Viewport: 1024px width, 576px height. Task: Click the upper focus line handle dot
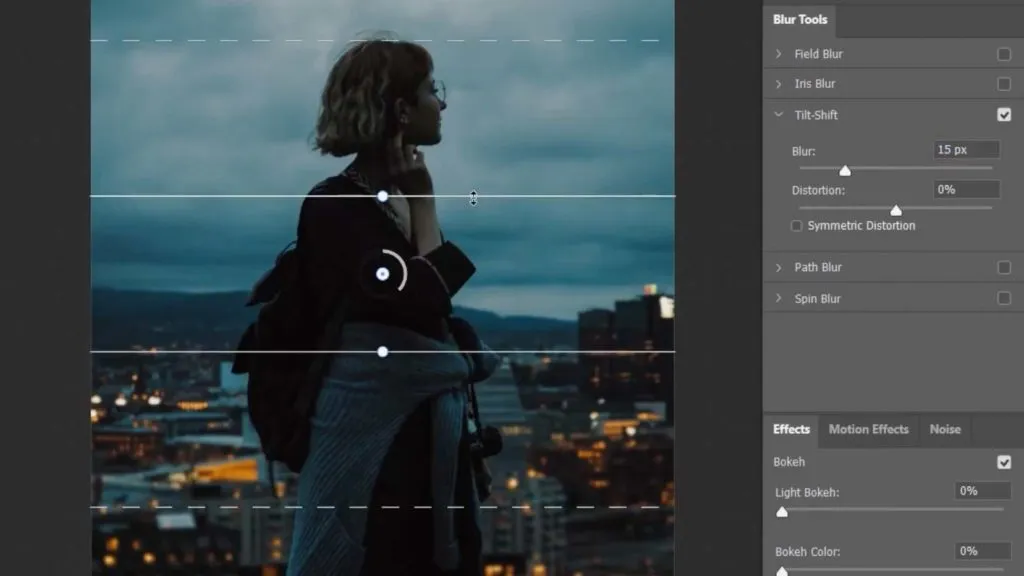click(383, 196)
